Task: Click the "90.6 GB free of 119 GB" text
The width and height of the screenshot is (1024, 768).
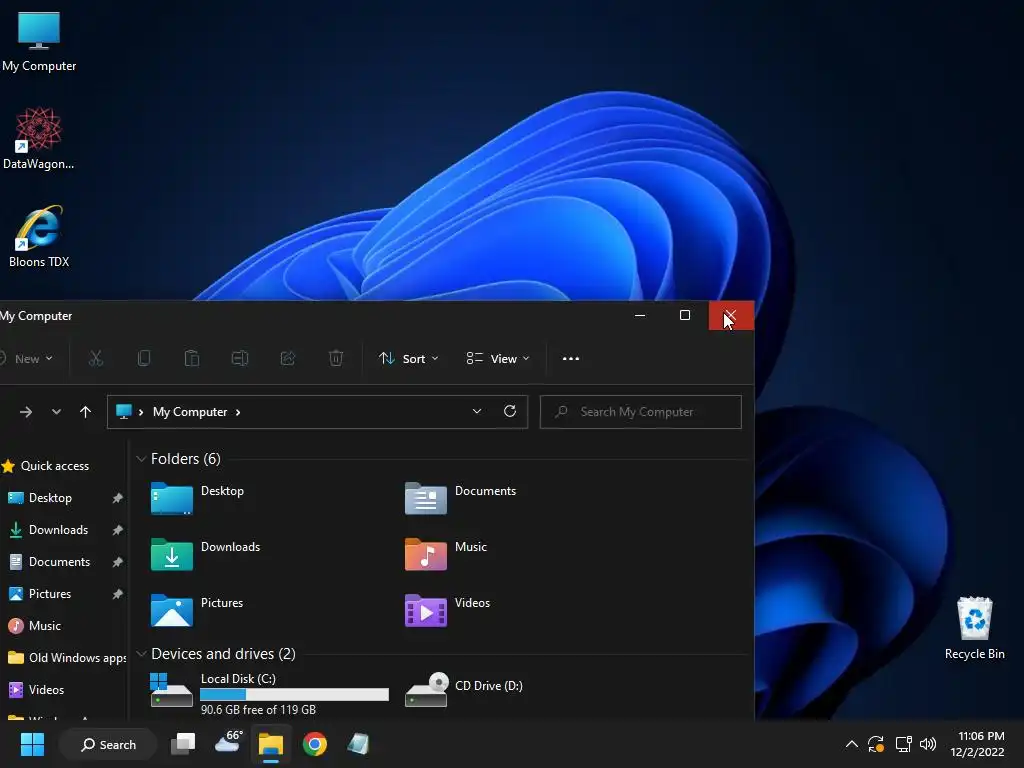Action: (x=259, y=710)
